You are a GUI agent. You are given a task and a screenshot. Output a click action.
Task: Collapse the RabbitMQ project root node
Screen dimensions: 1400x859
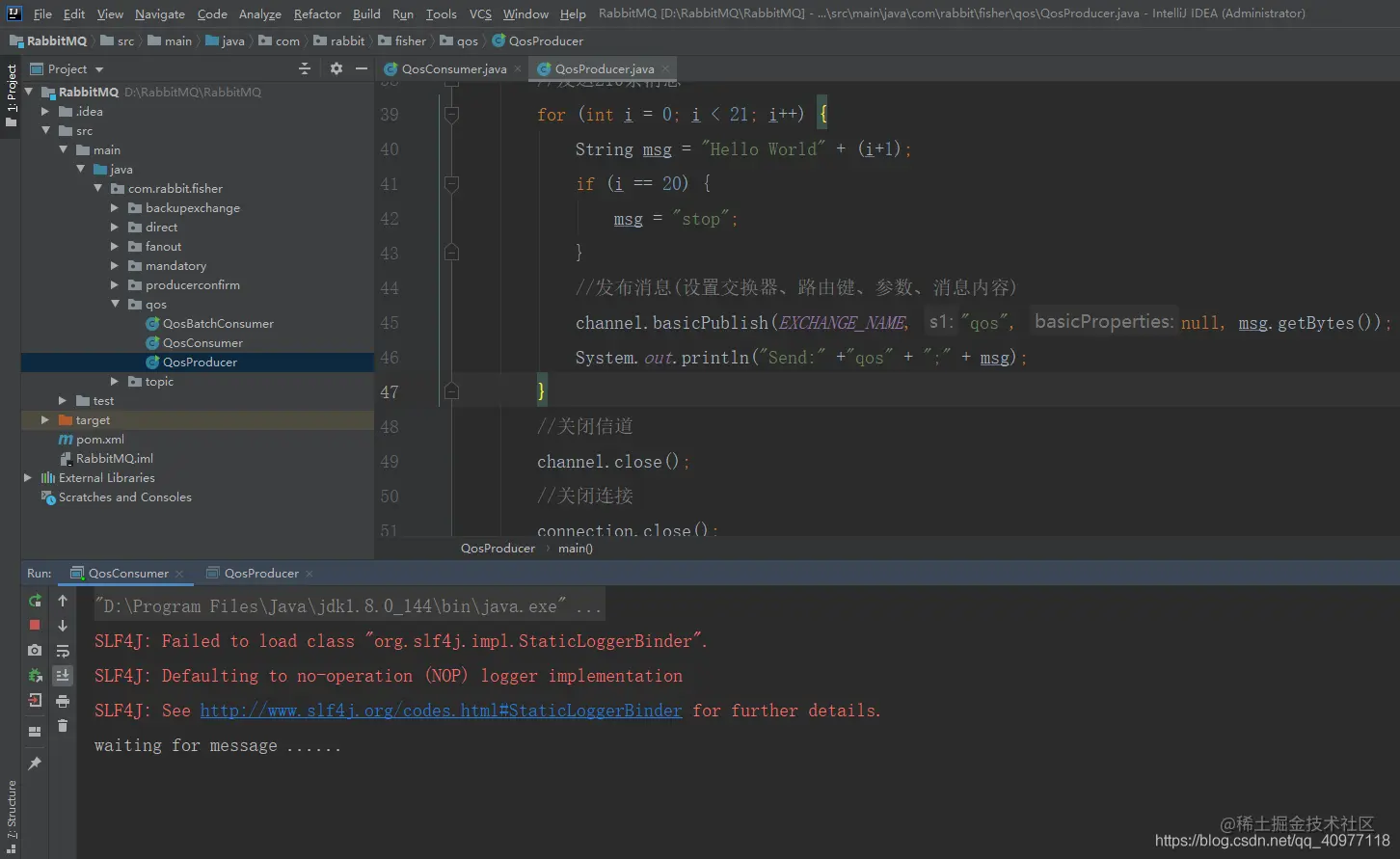point(29,92)
